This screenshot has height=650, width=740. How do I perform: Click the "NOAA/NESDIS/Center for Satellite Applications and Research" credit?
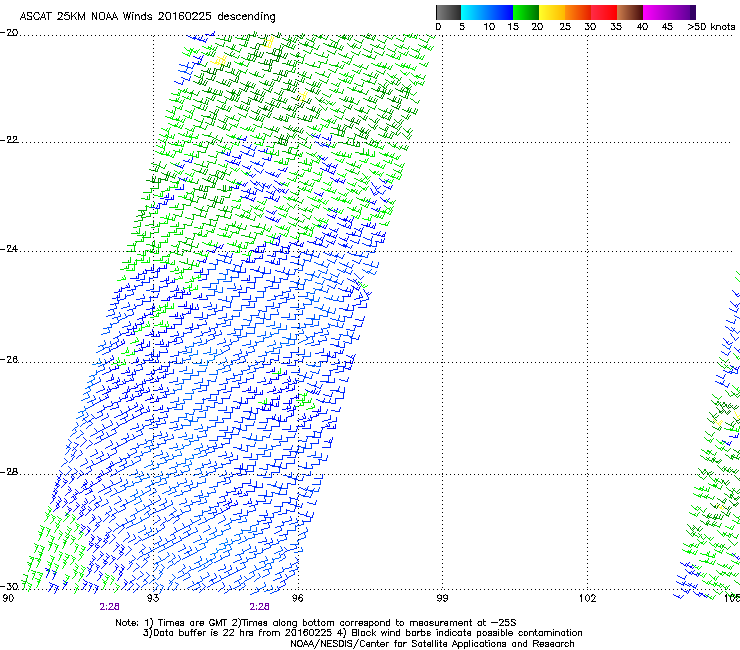432,644
